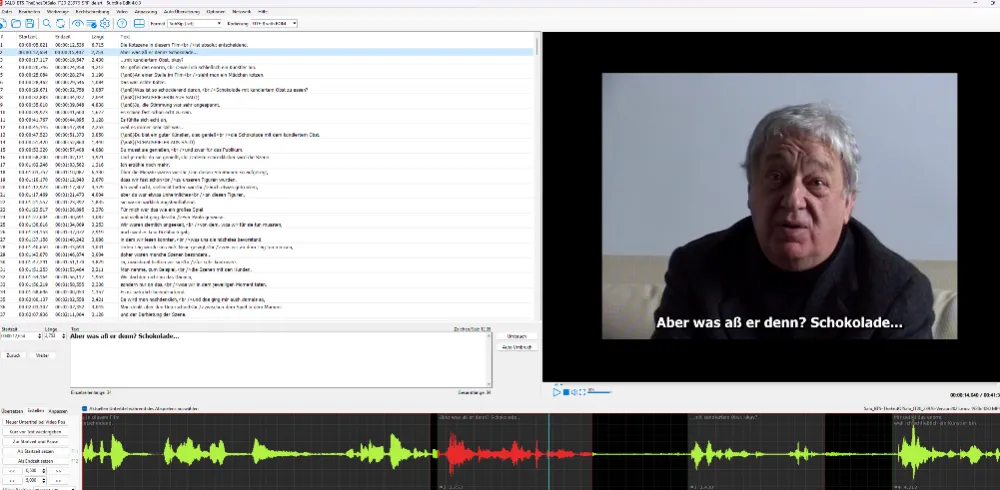1000x490 pixels.
Task: Click the Weiter button
Action: coord(42,355)
